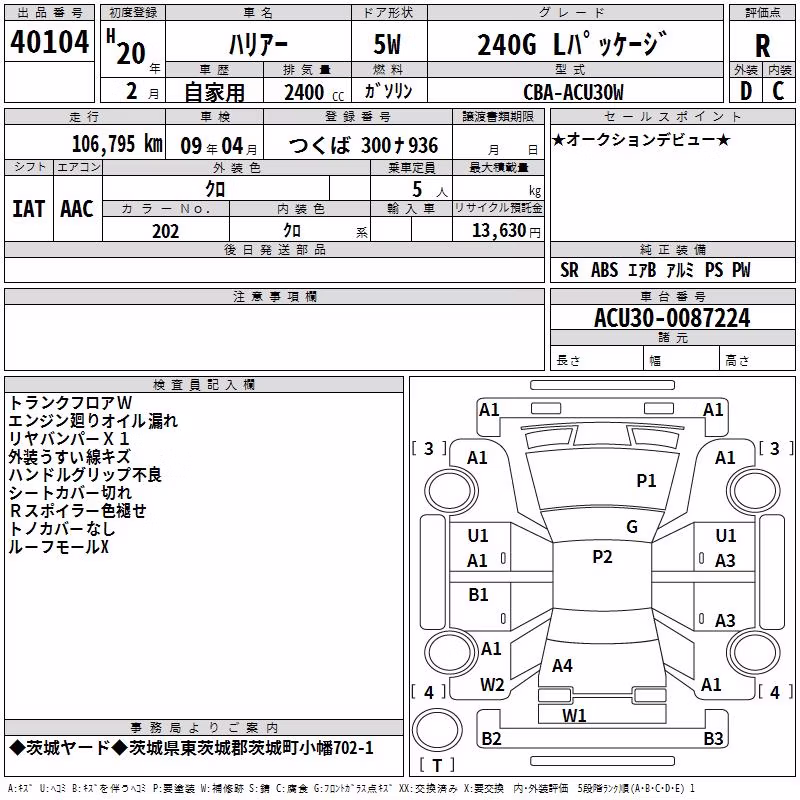This screenshot has height=800, width=800.
Task: Select inspector note Rスポイラー色褪せ
Action: coord(78,511)
